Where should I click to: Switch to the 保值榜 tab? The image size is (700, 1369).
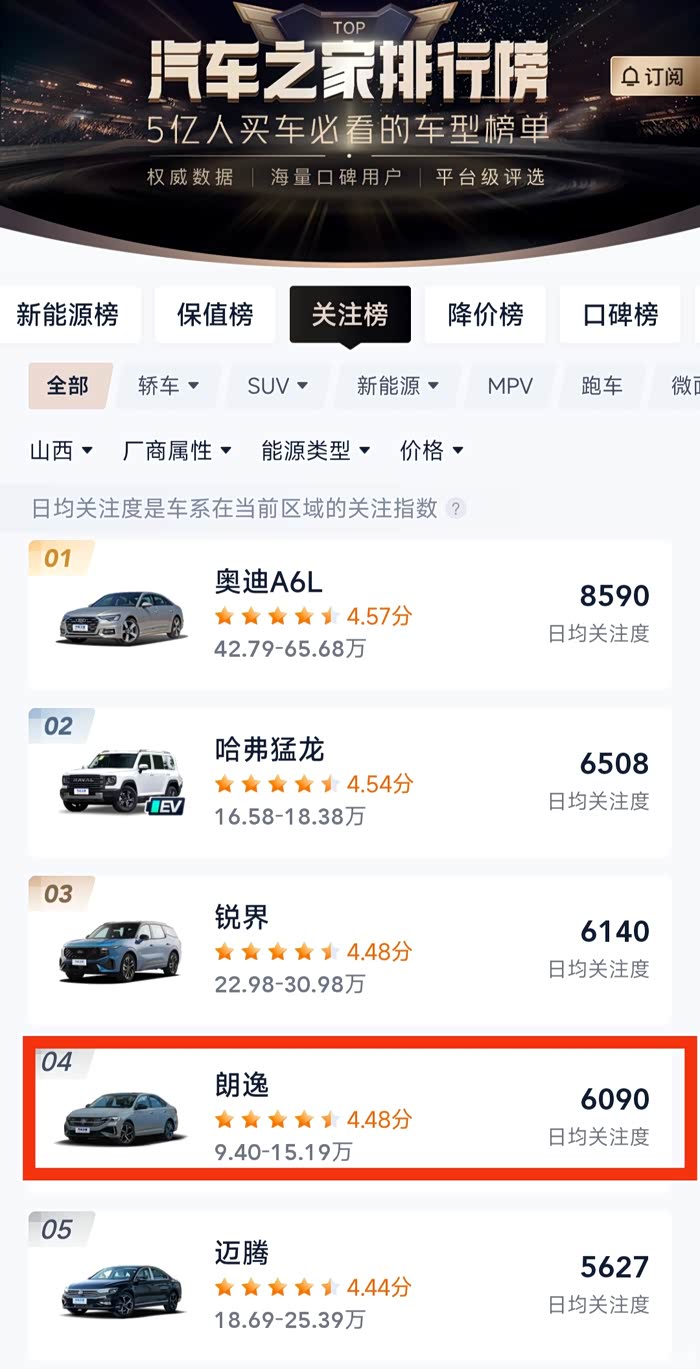pyautogui.click(x=214, y=315)
